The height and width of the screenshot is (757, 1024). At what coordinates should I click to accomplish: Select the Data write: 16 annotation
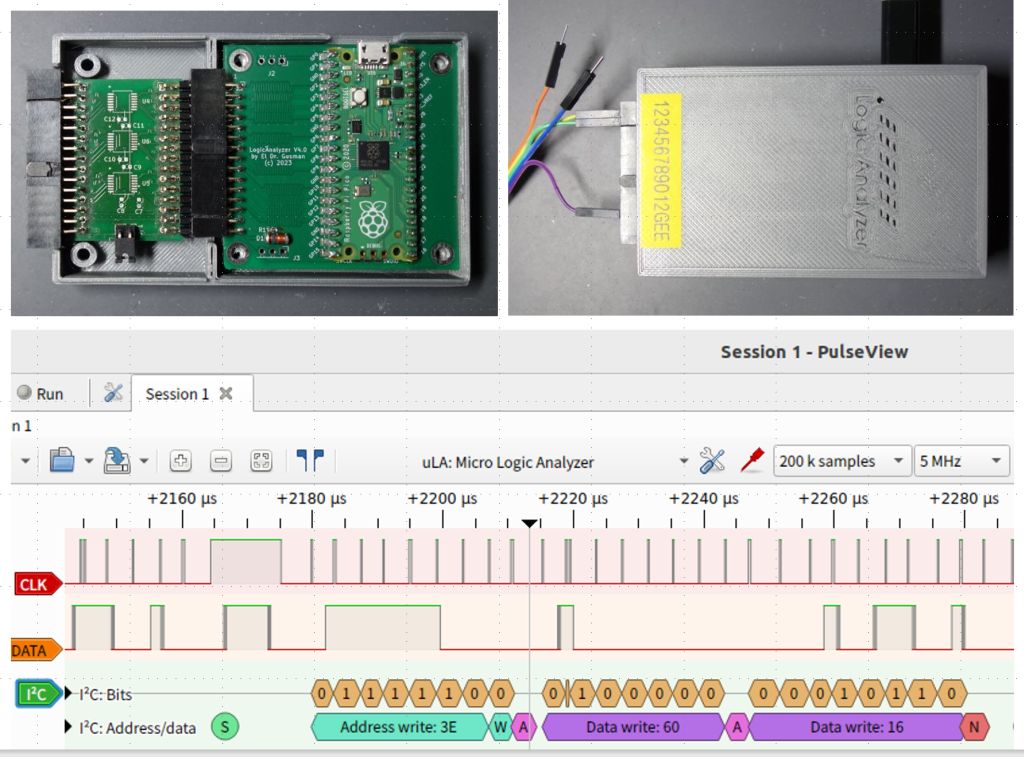[856, 727]
